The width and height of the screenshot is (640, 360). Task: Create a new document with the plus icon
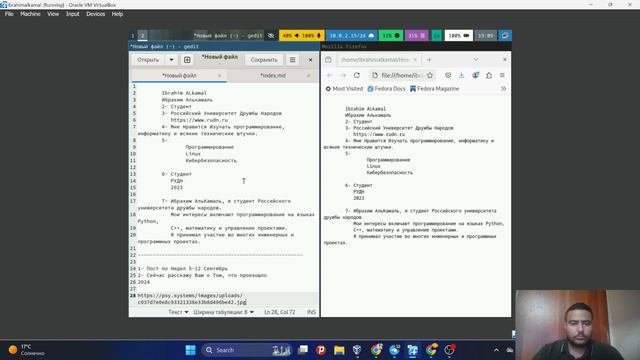(187, 60)
